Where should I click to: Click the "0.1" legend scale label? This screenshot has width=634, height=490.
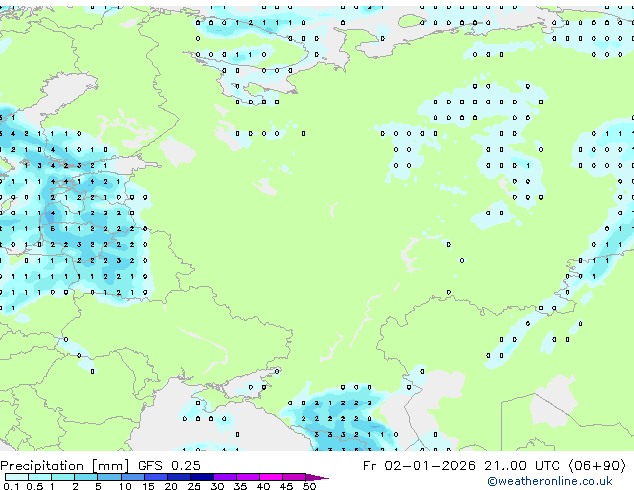click(x=12, y=486)
